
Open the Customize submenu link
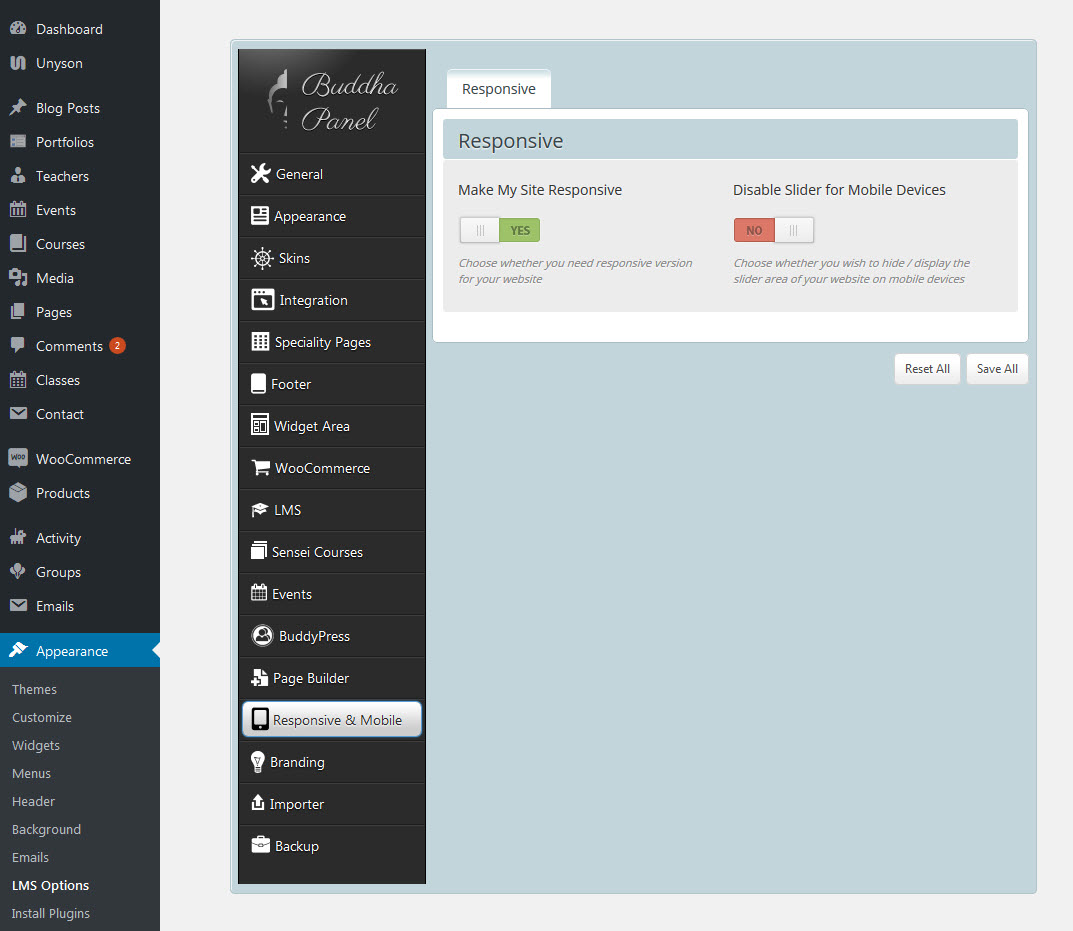(x=42, y=717)
